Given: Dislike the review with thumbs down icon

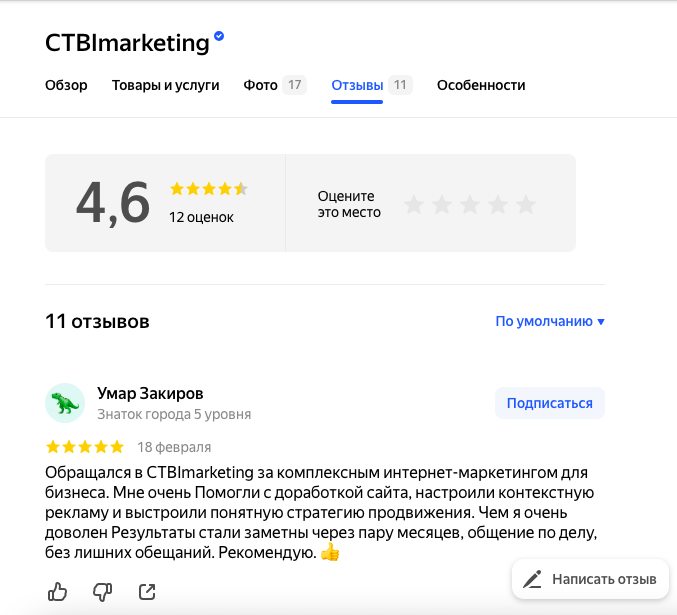Looking at the screenshot, I should coord(102,592).
